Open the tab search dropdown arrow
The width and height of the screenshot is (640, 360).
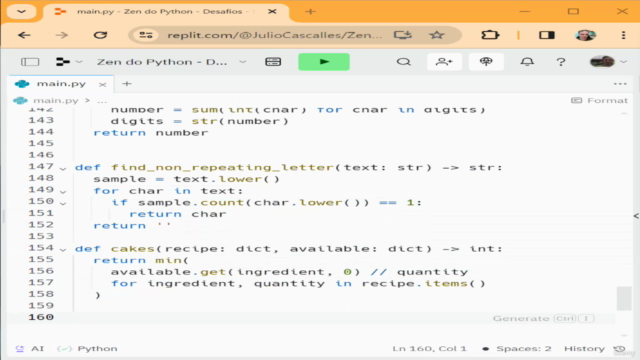21,11
